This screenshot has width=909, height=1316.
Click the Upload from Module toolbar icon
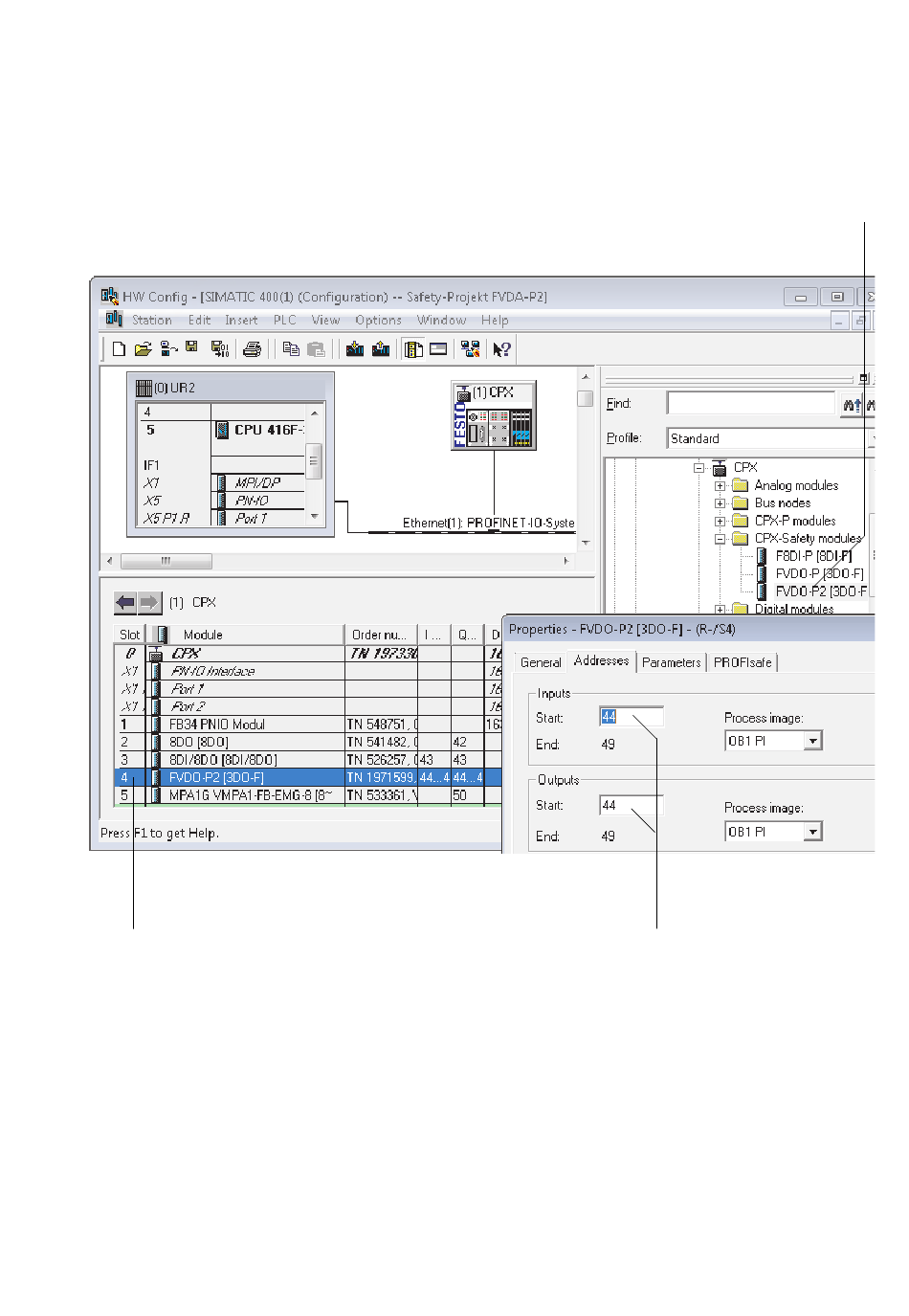pyautogui.click(x=381, y=349)
